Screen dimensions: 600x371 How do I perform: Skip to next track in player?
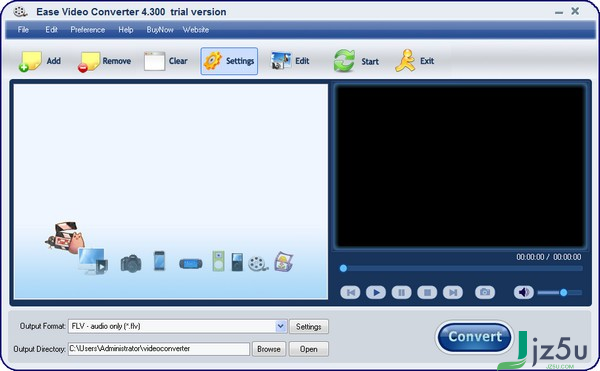(453, 293)
